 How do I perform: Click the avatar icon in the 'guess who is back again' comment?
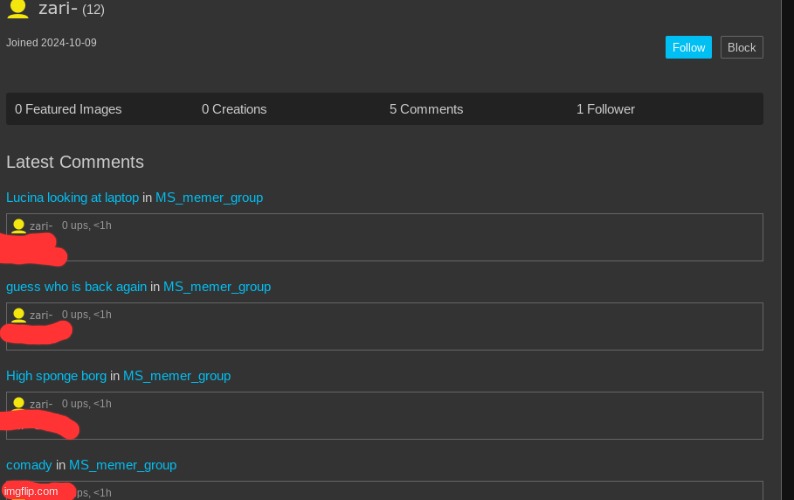(18, 315)
